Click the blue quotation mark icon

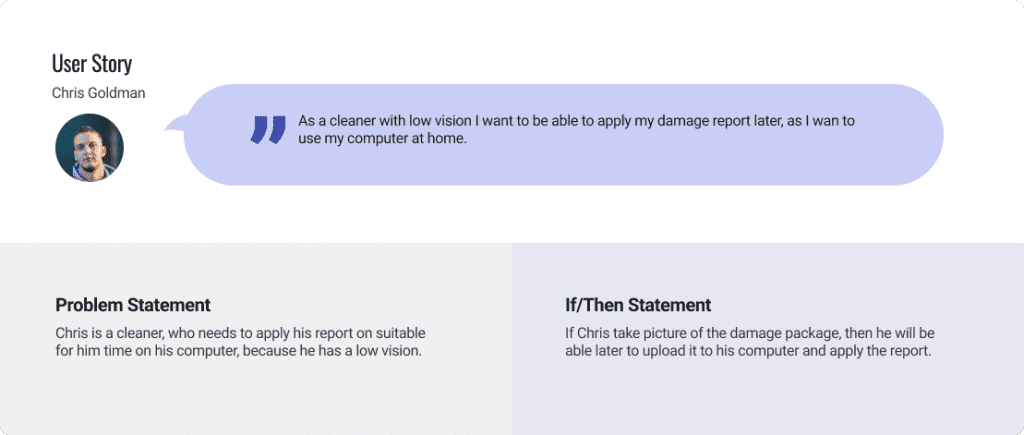pyautogui.click(x=267, y=130)
